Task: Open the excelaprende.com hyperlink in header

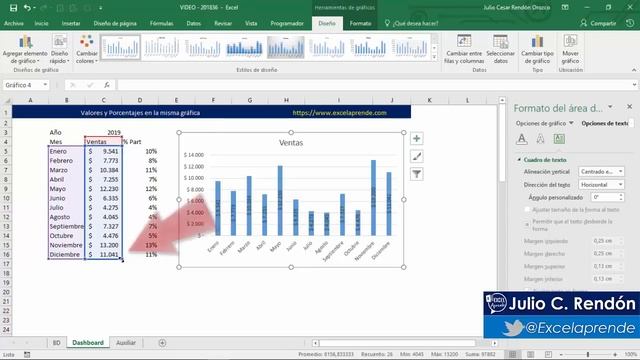Action: [340, 113]
